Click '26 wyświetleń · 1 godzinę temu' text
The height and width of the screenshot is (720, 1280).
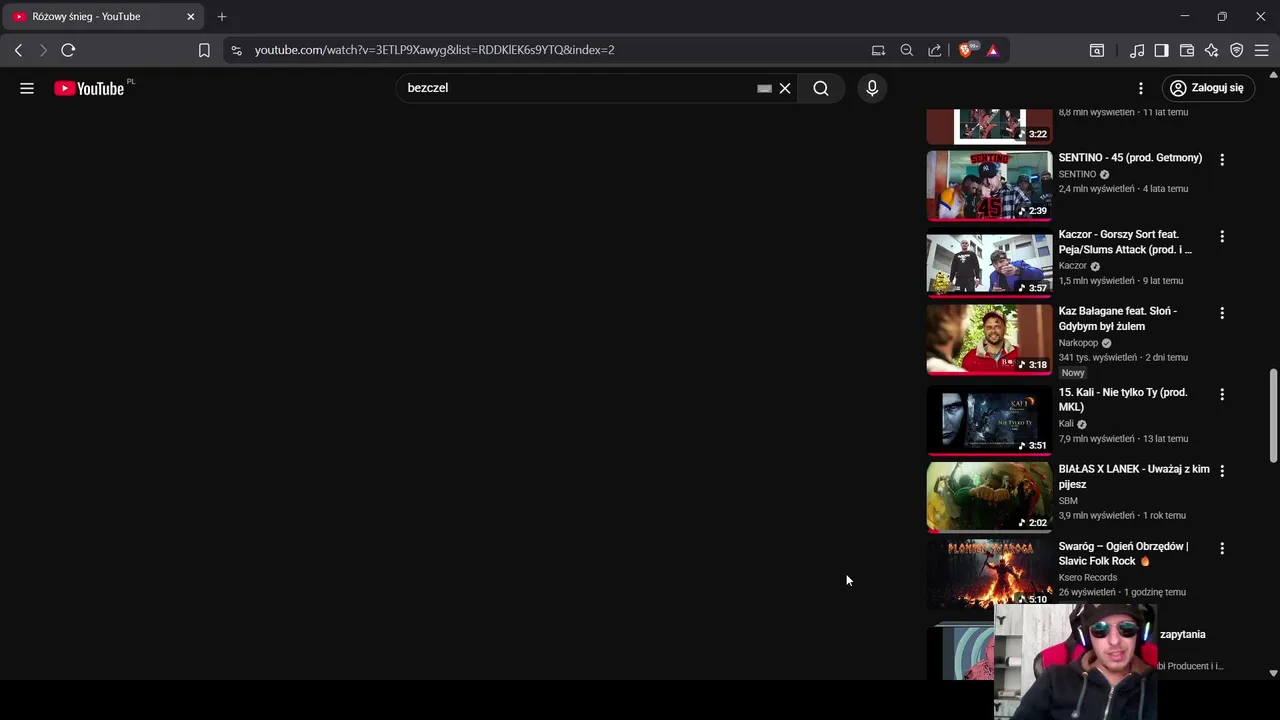point(1122,592)
